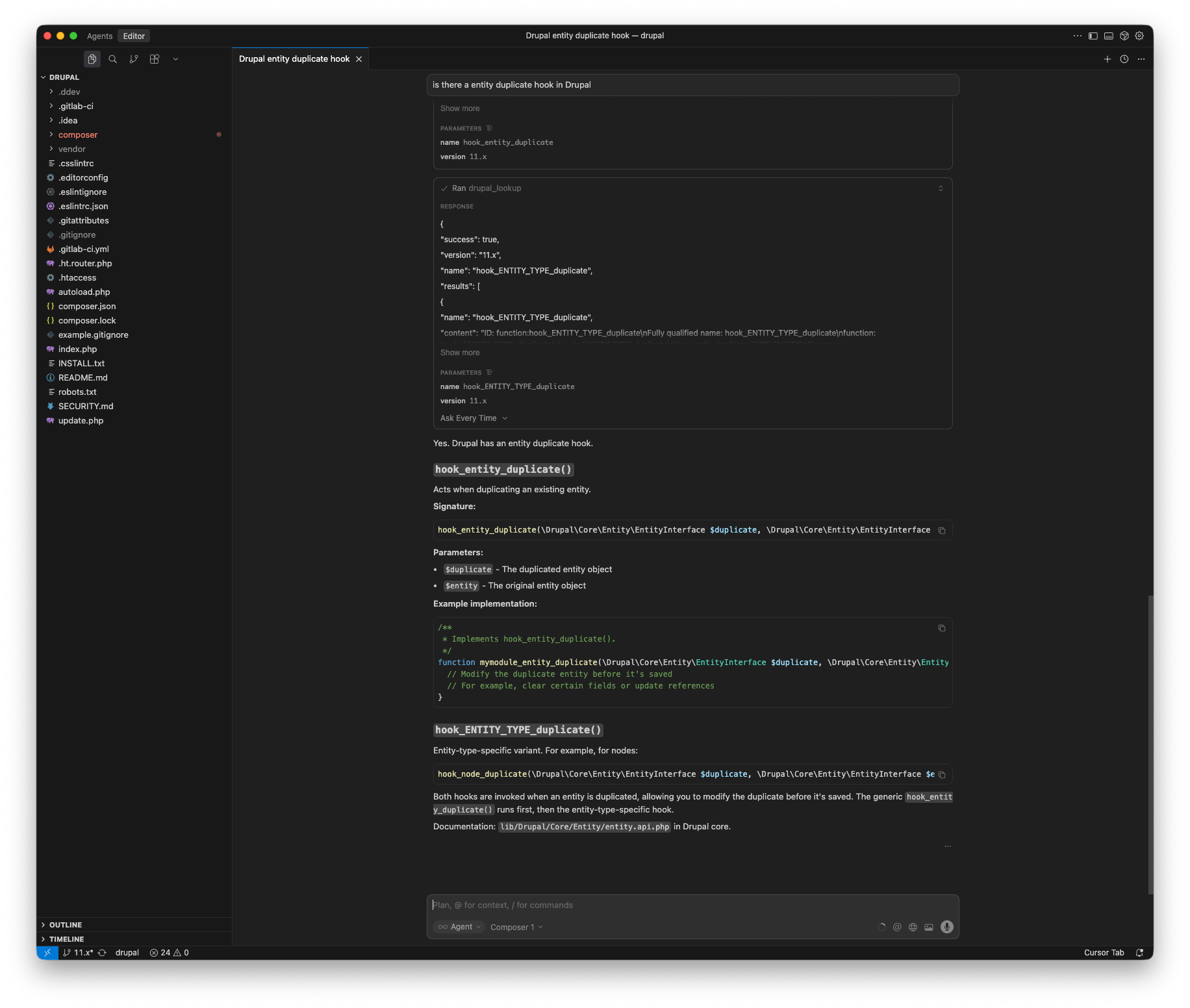Open the Ask Every Time dropdown
Image resolution: width=1190 pixels, height=1008 pixels.
pos(474,418)
